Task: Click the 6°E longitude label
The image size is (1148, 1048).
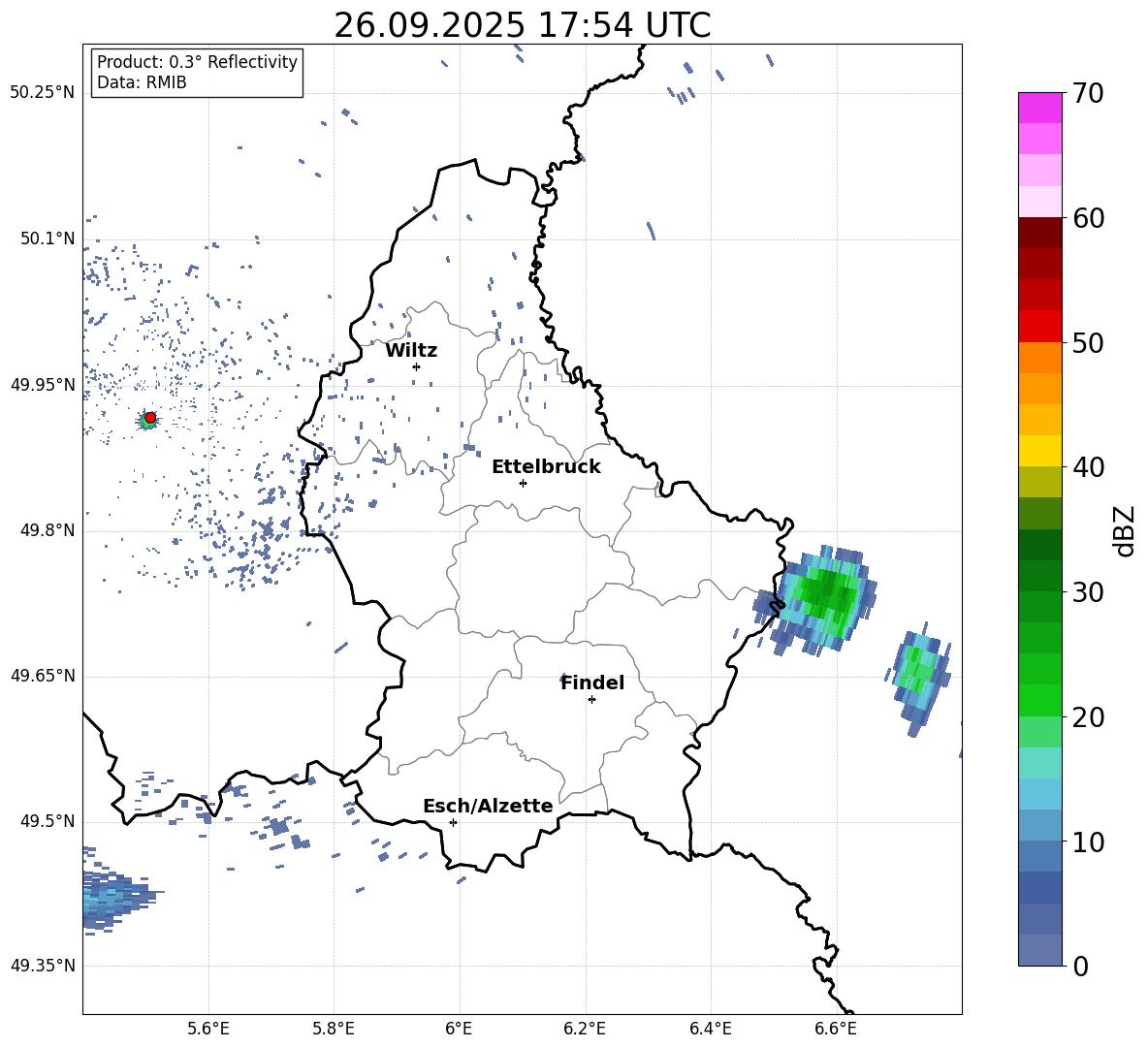Action: [459, 1029]
